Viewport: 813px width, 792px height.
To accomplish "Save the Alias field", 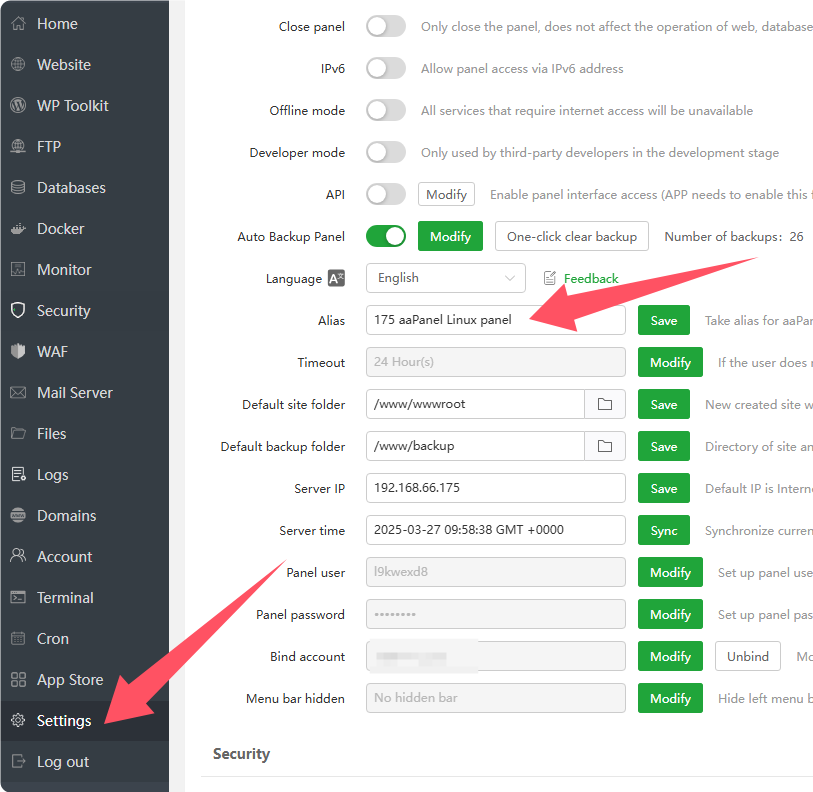I will click(x=664, y=321).
